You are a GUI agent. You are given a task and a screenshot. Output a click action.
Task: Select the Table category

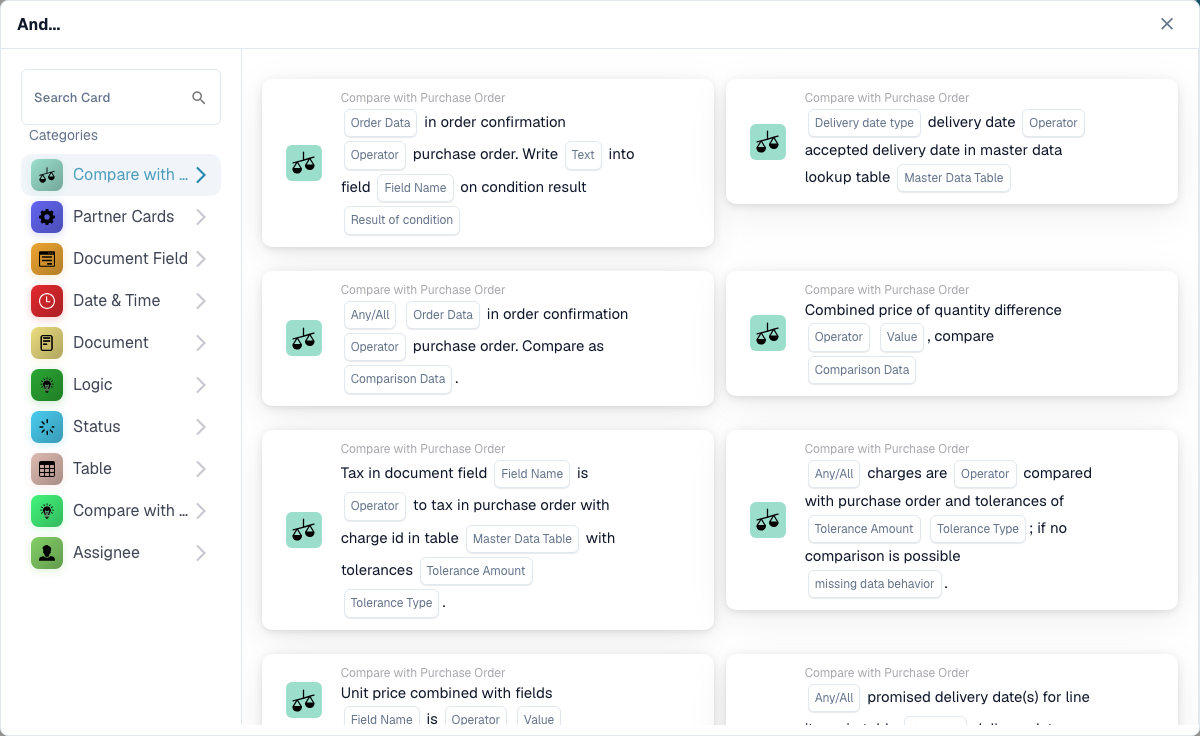coord(121,469)
